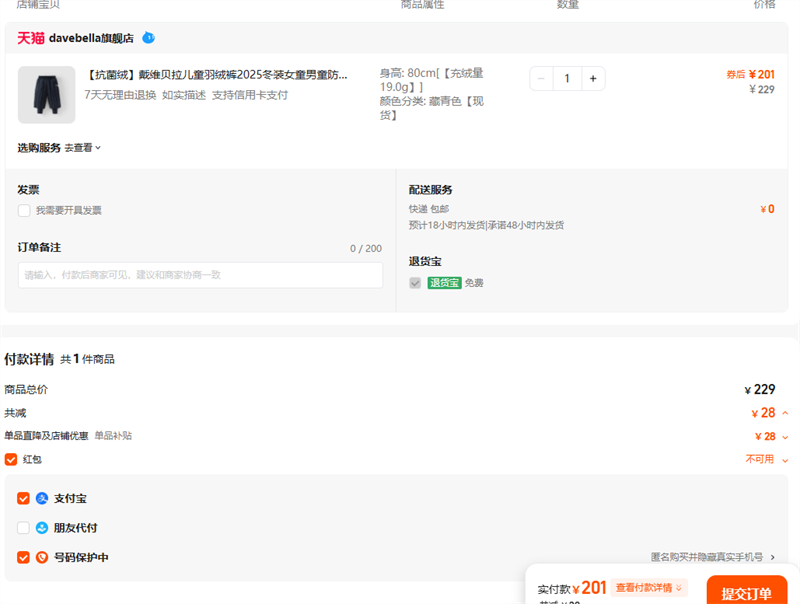Click the Alipay payment icon
800x604 pixels.
[x=42, y=498]
